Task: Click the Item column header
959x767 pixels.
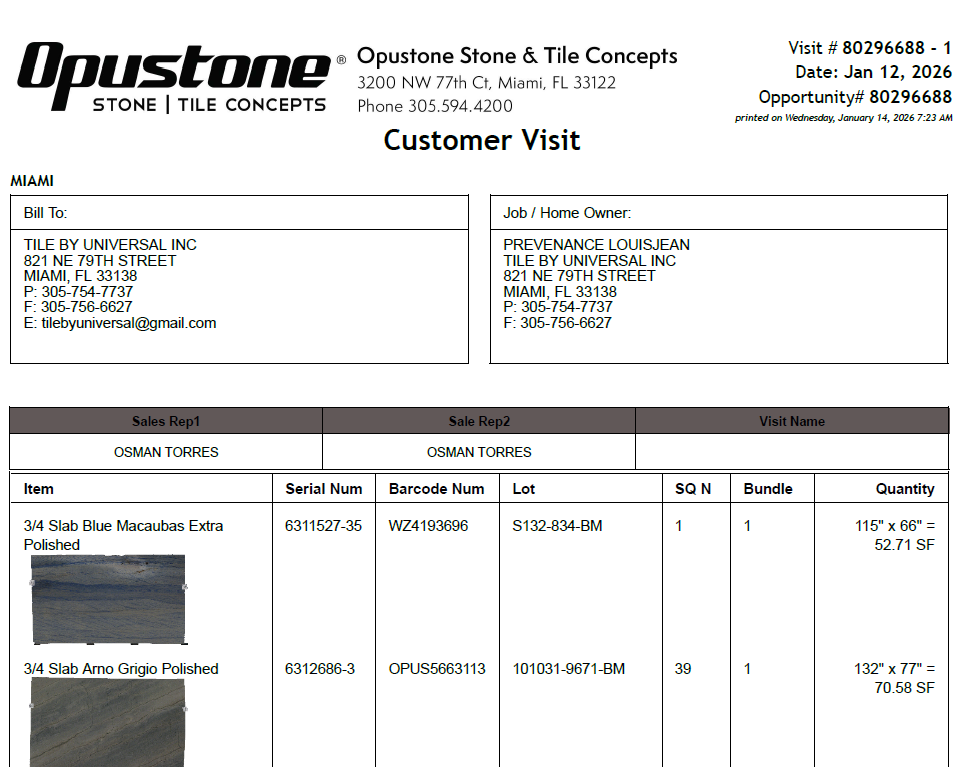Action: pos(39,489)
